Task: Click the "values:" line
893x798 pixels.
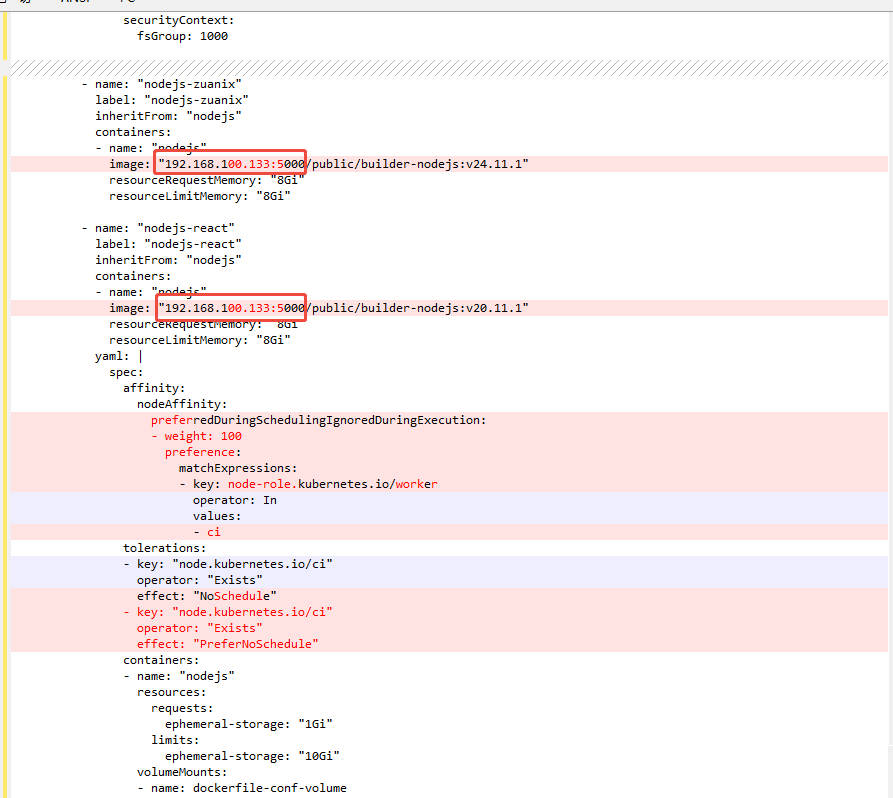Action: 216,516
